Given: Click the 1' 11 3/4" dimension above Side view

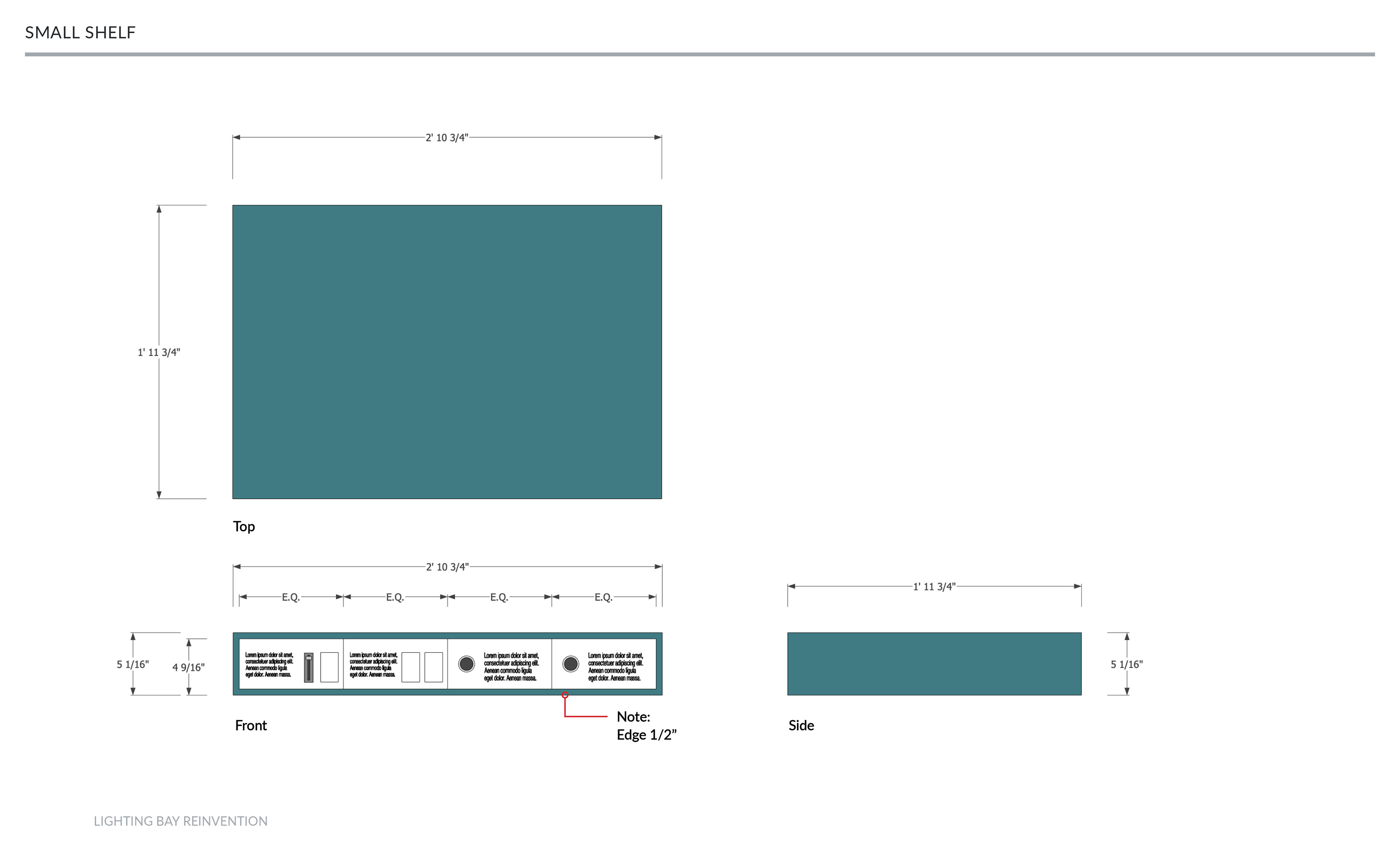Looking at the screenshot, I should click(x=934, y=586).
